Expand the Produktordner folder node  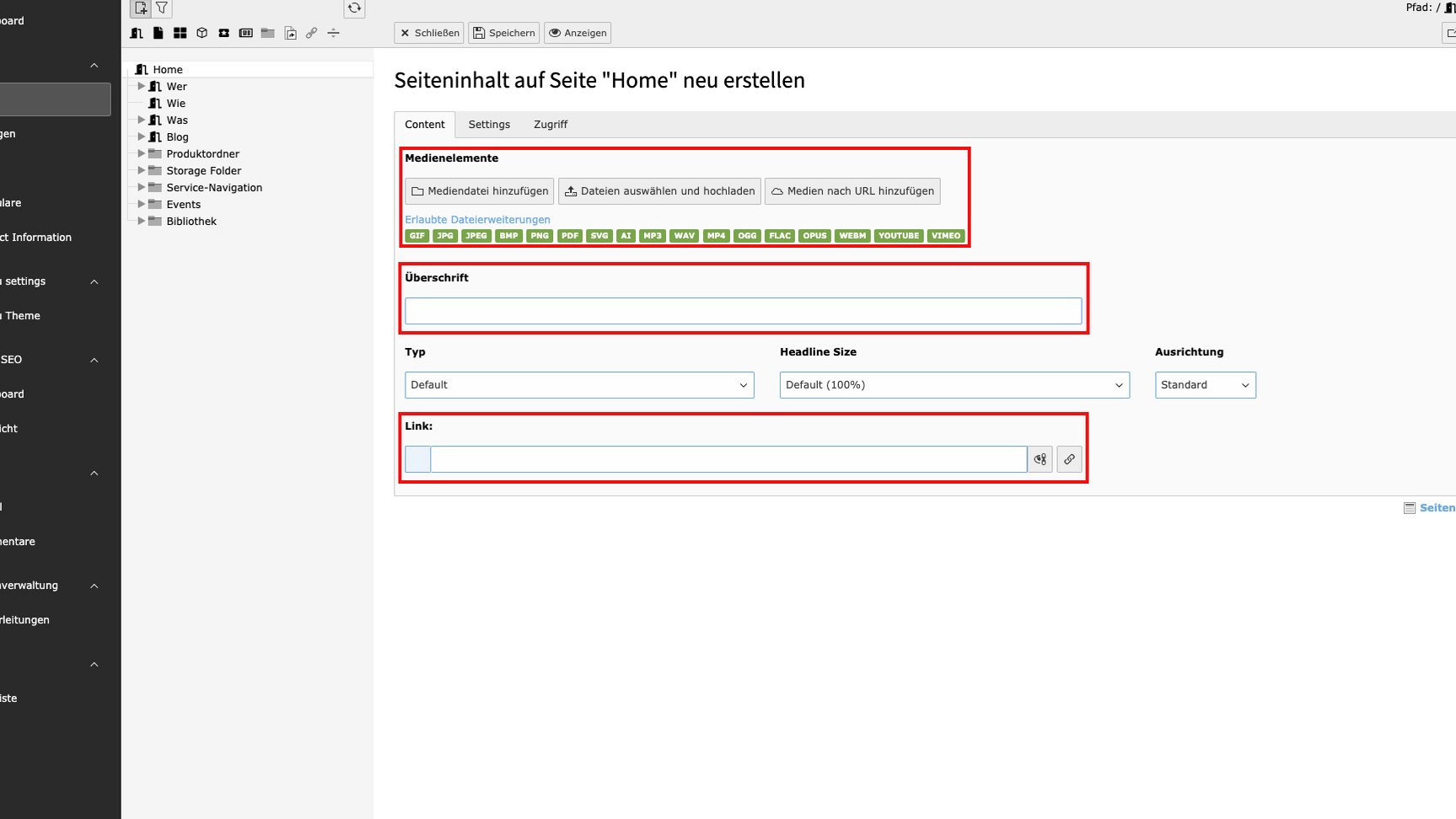tap(141, 153)
